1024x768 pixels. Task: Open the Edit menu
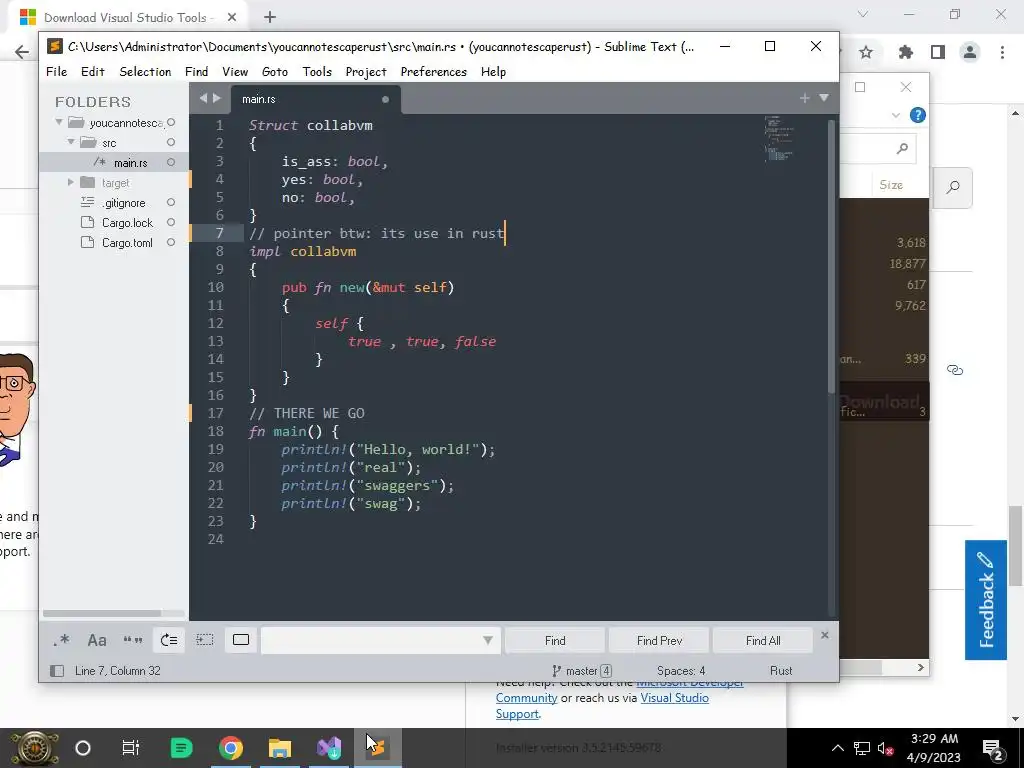pos(92,72)
